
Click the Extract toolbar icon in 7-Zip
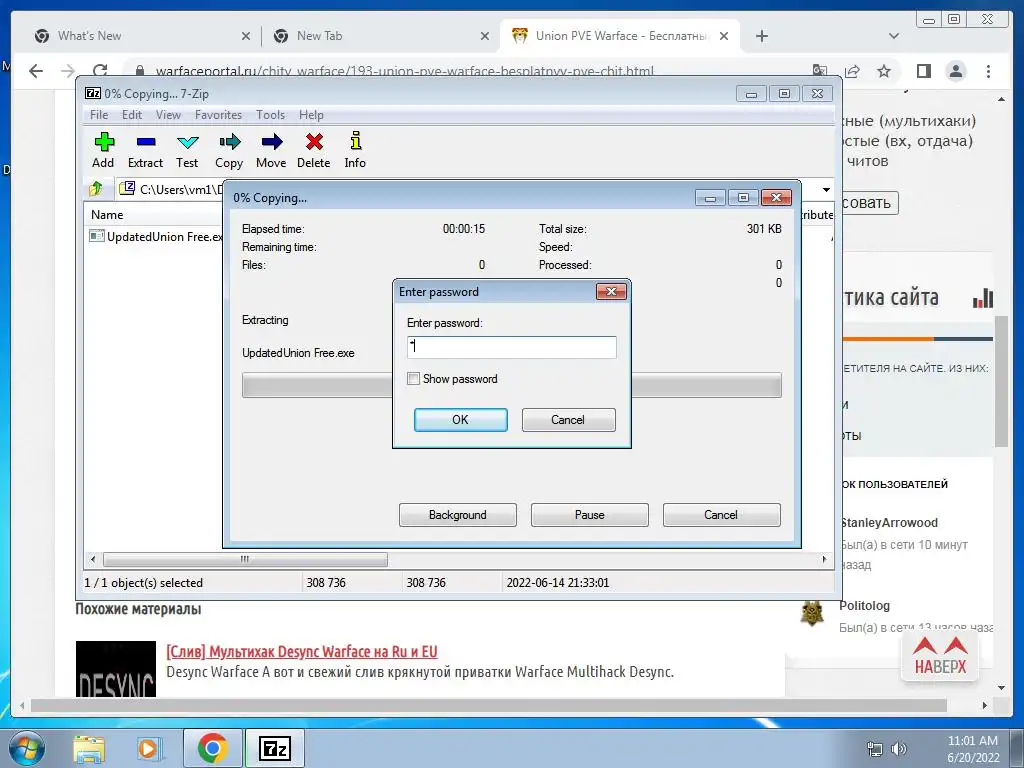coord(146,142)
